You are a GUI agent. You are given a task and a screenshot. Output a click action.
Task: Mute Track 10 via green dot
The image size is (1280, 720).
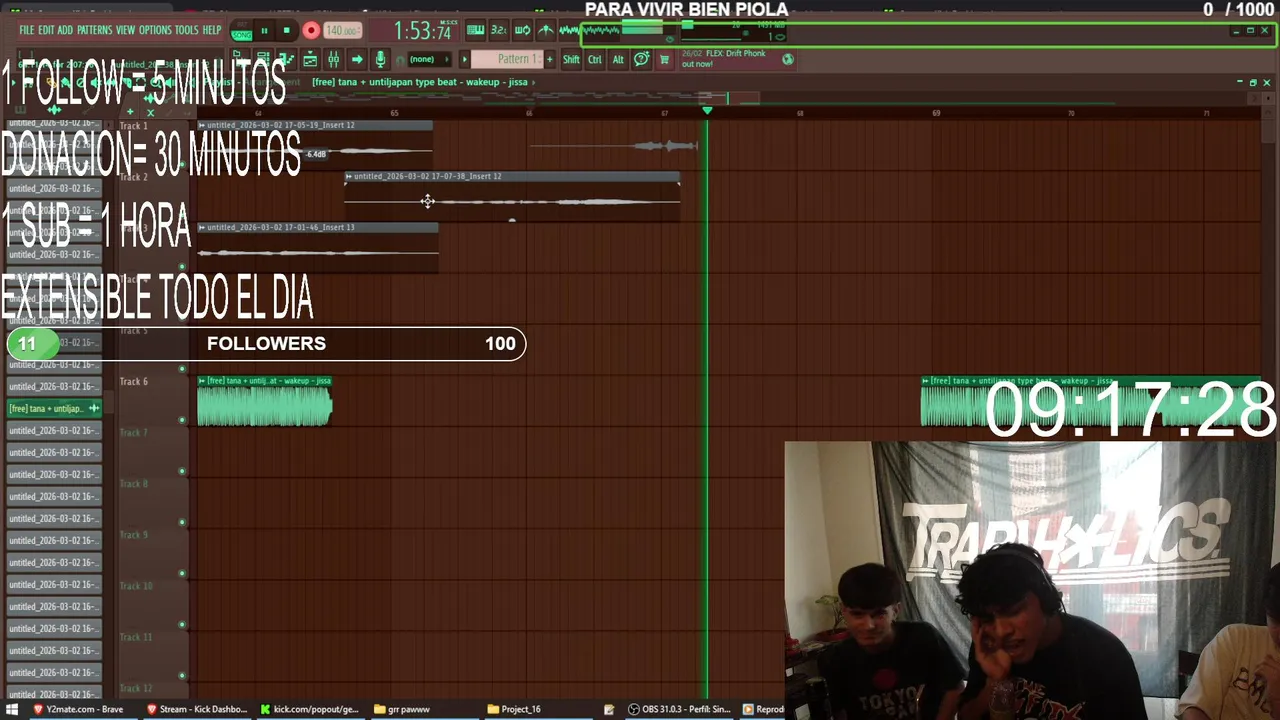click(x=182, y=624)
